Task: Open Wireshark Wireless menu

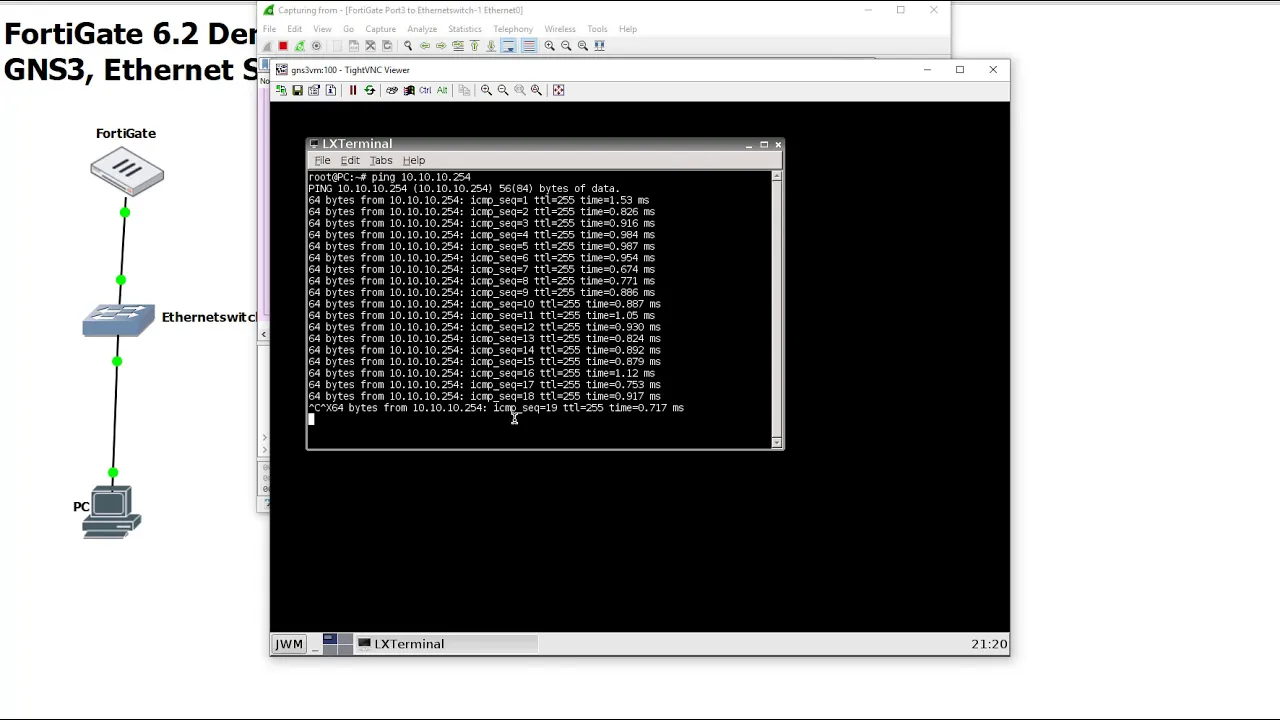Action: (x=560, y=29)
